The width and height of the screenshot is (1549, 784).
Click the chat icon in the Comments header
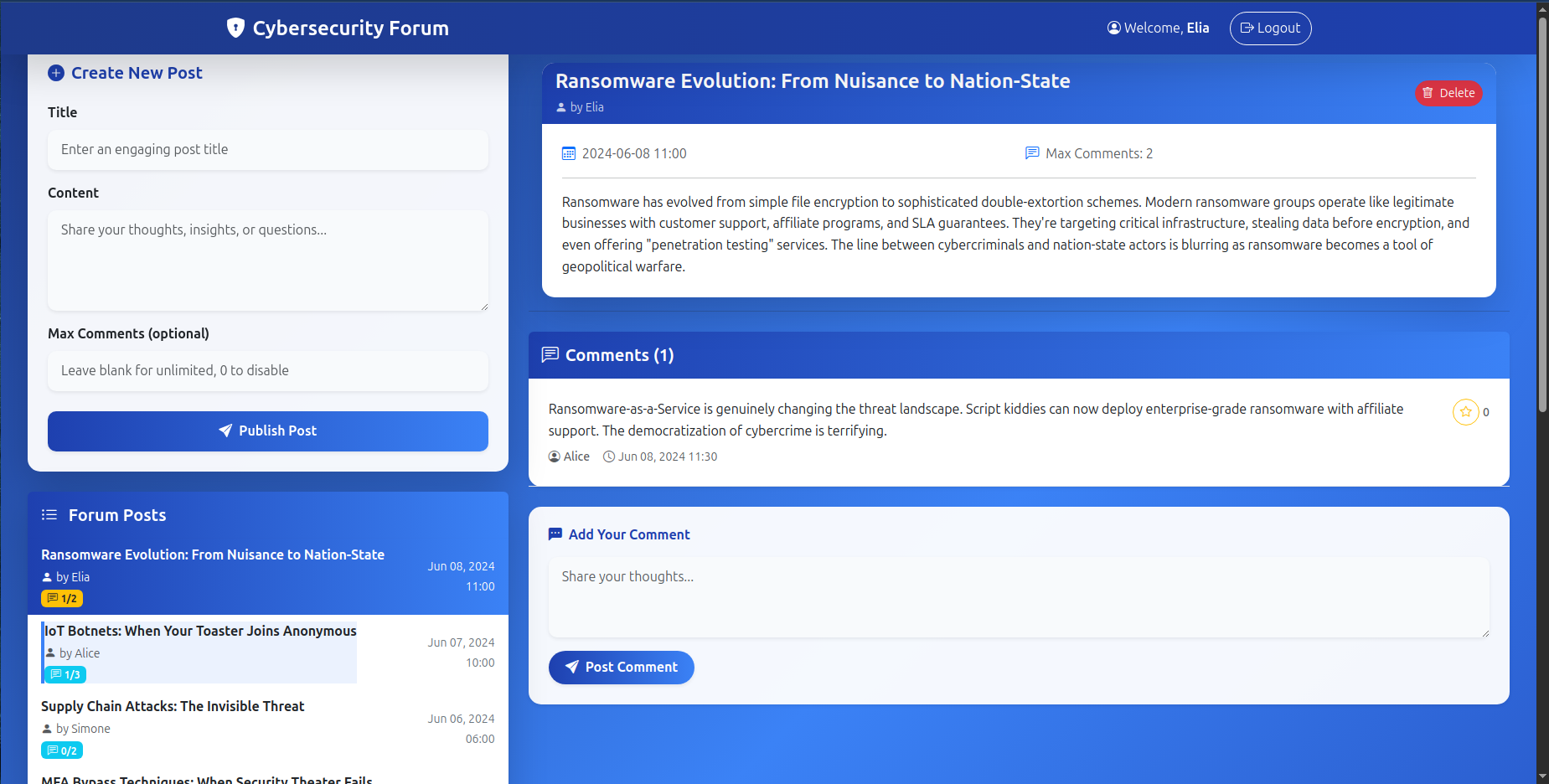point(550,354)
